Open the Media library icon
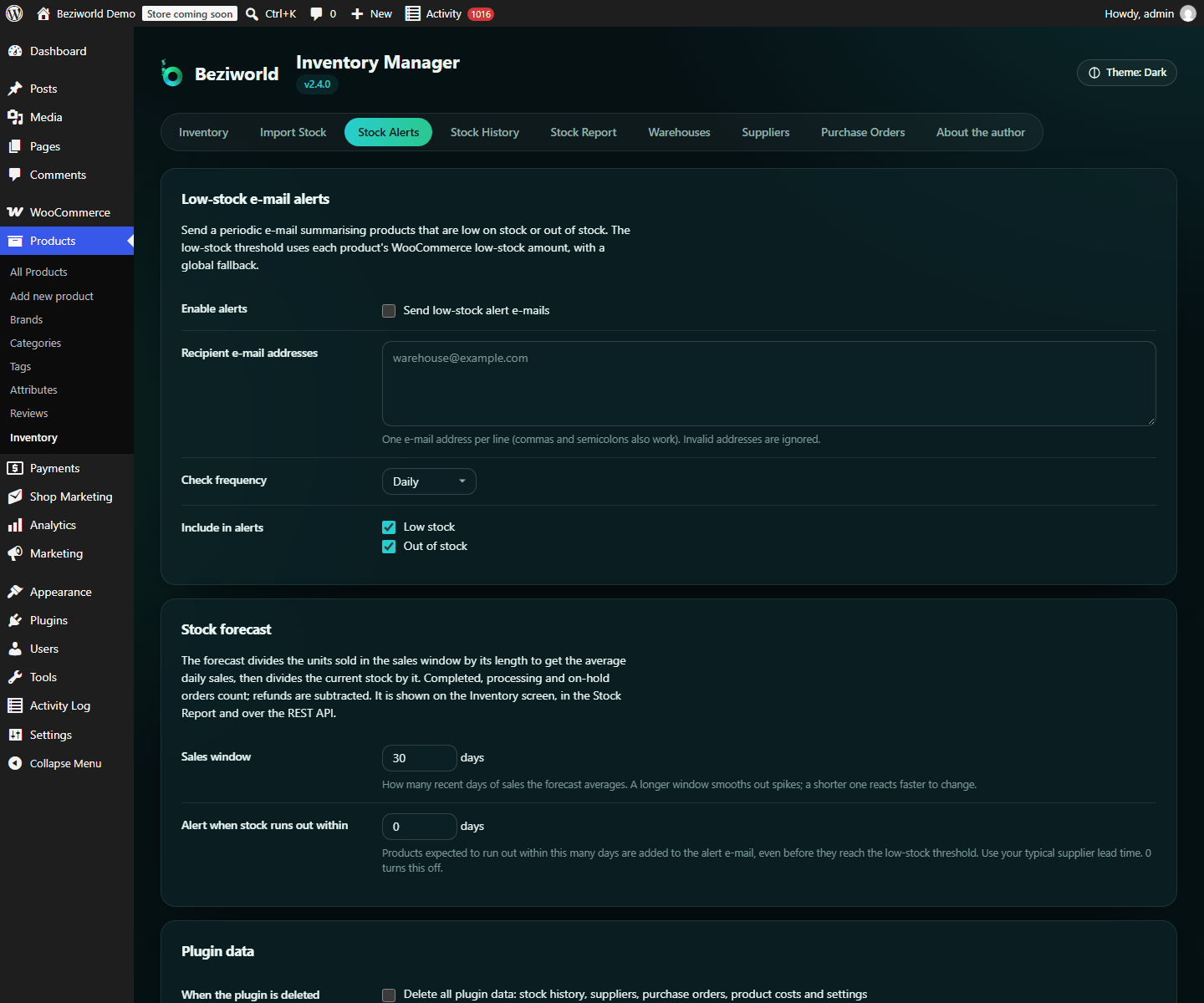The width and height of the screenshot is (1204, 1003). (15, 117)
